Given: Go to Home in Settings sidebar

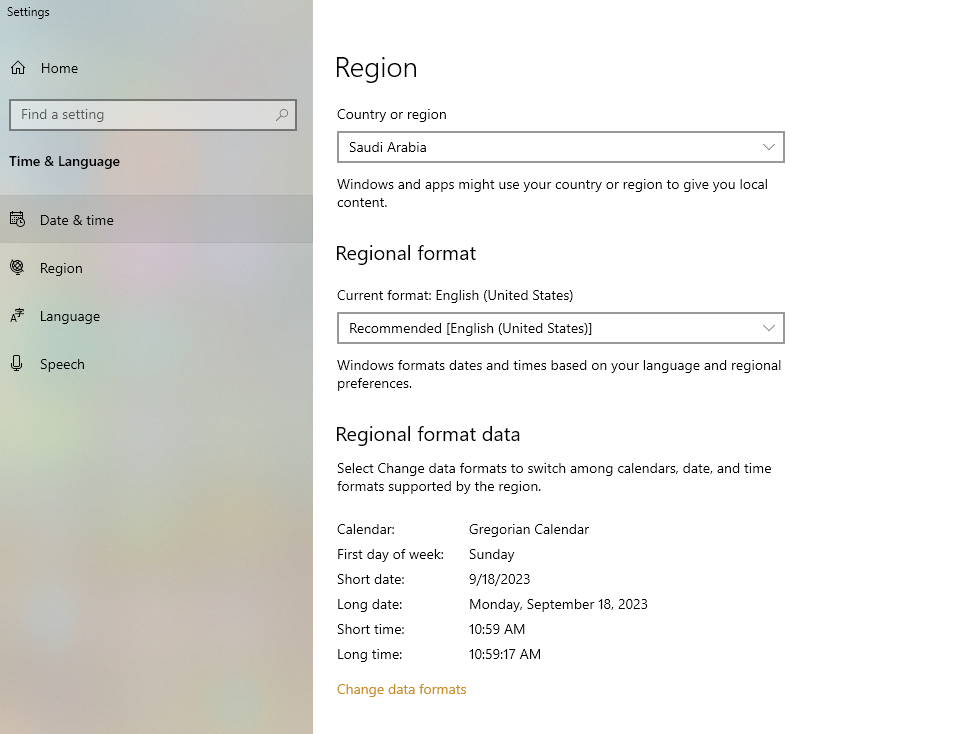Looking at the screenshot, I should click(156, 68).
